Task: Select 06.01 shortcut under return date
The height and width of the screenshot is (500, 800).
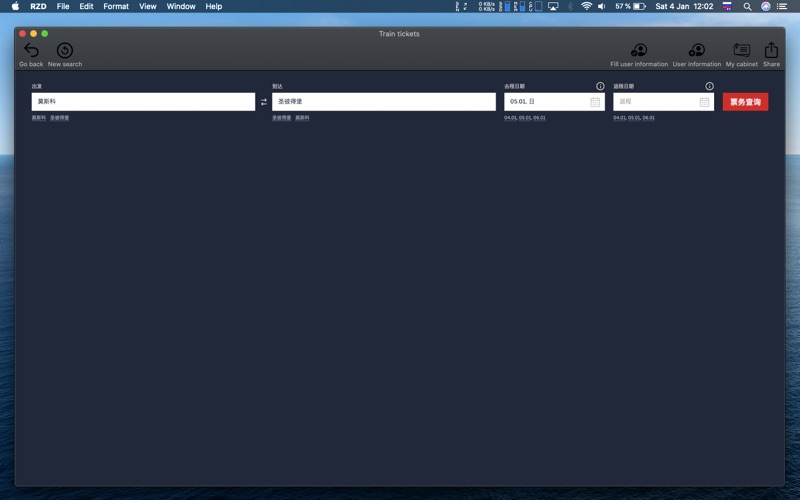Action: click(648, 118)
